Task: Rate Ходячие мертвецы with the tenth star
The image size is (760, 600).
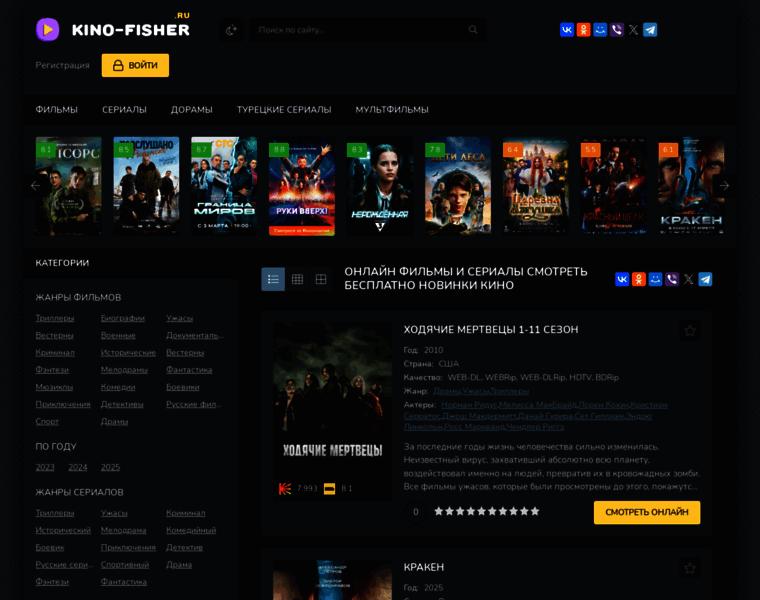Action: [x=535, y=511]
